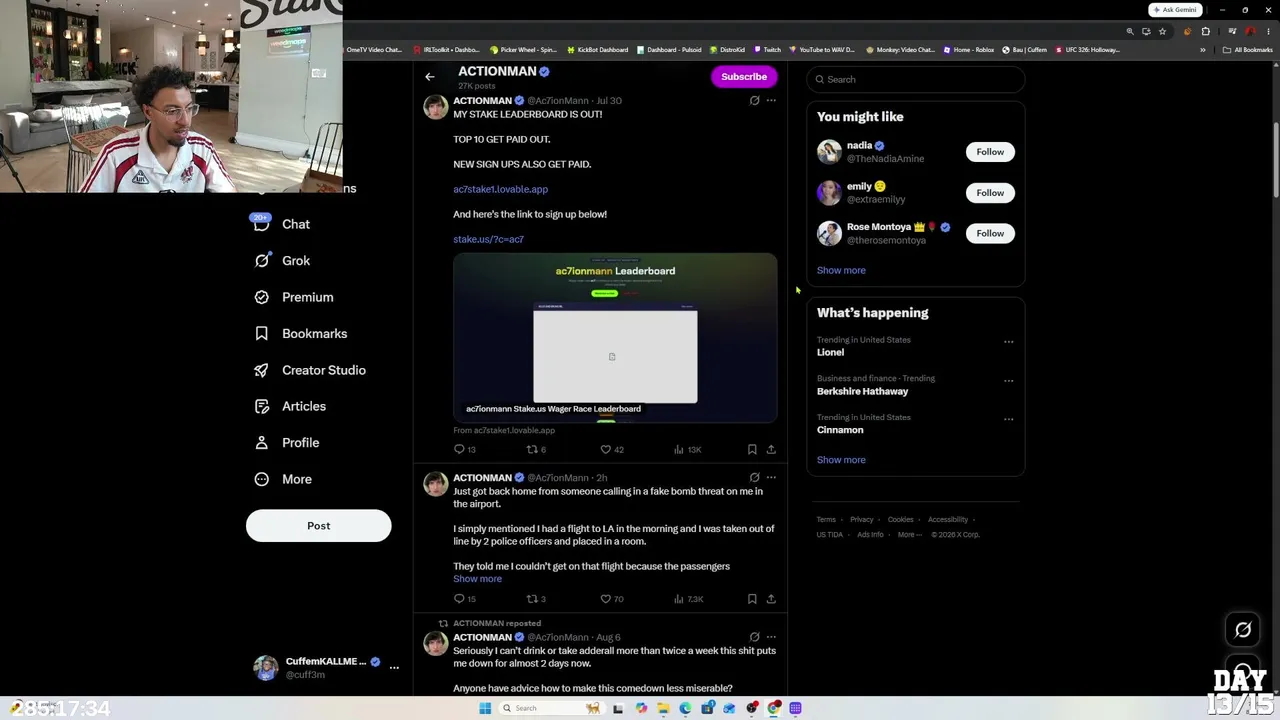The width and height of the screenshot is (1280, 720).
Task: Open Grok actions on the Aug 6 post
Action: click(754, 637)
